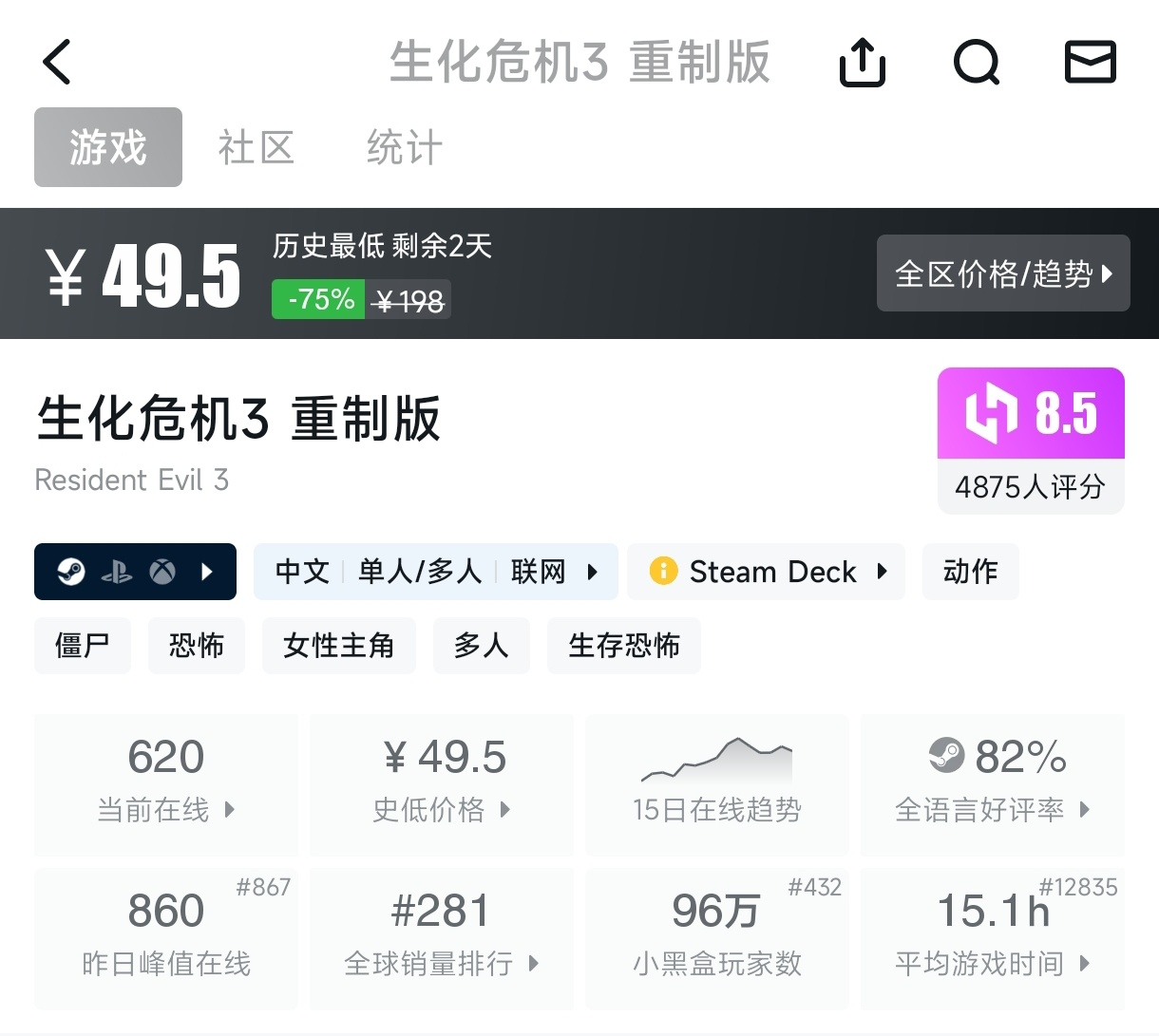Select the 恐怖 tag
The width and height of the screenshot is (1159, 1036).
pos(197,646)
